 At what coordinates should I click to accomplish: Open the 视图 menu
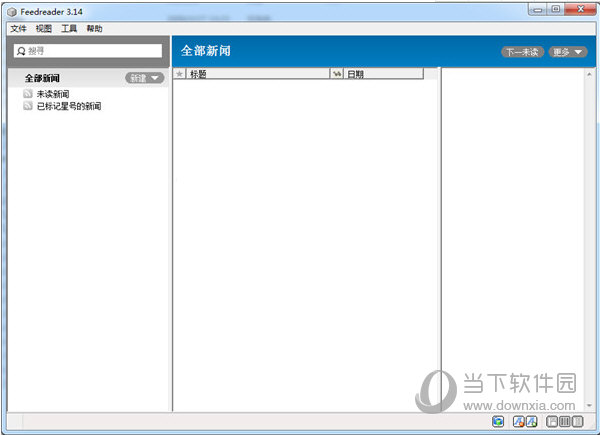tap(44, 28)
